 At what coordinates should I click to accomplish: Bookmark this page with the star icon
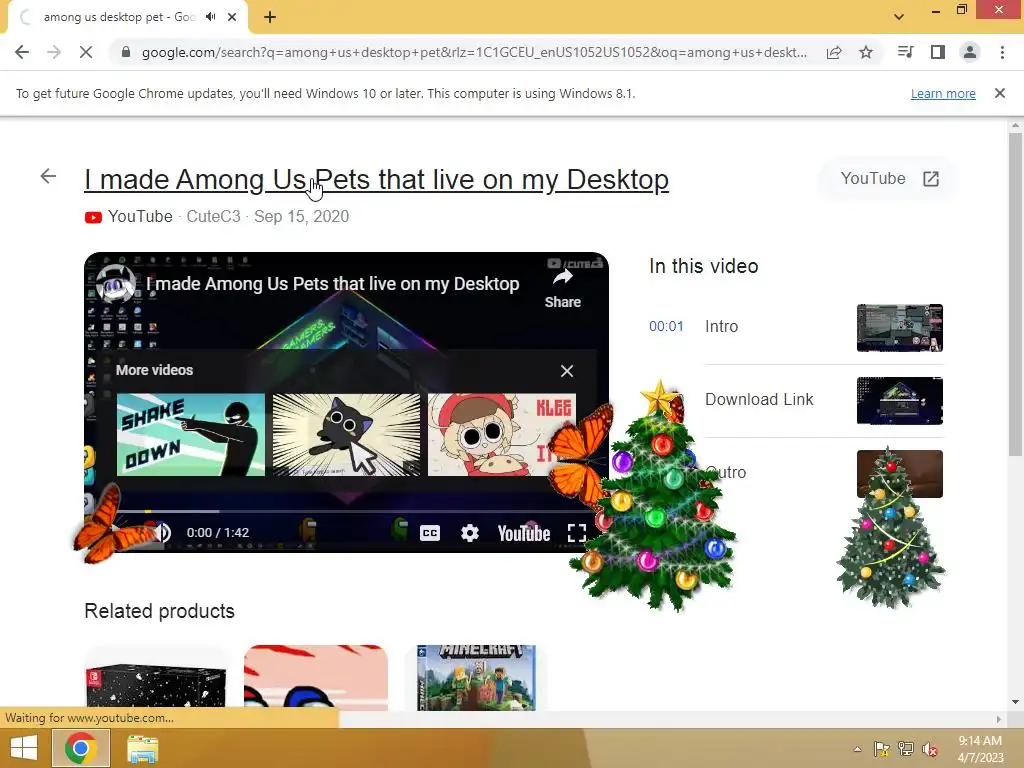pyautogui.click(x=866, y=52)
